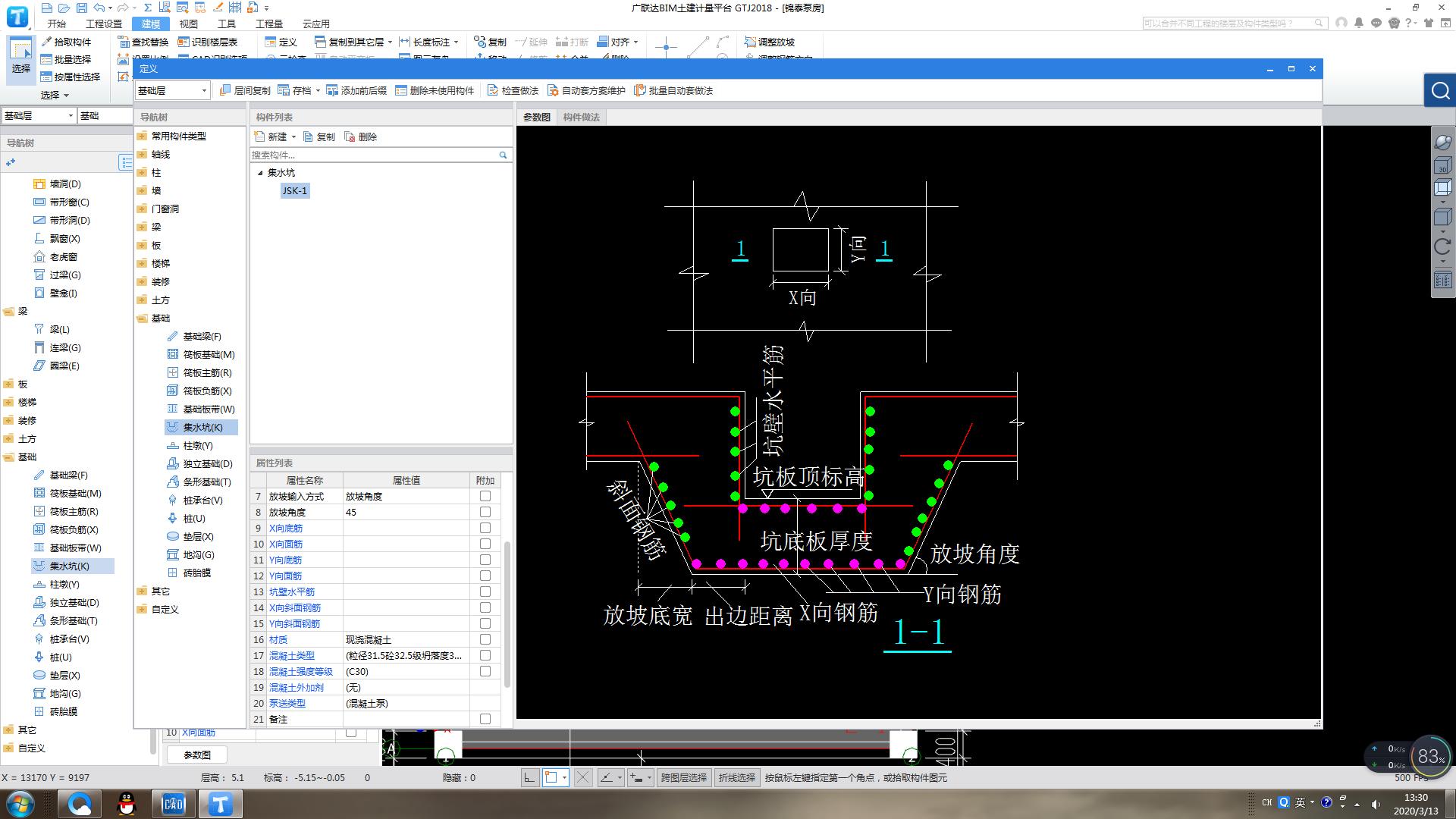Image resolution: width=1456 pixels, height=819 pixels.
Task: Click the 调整放坡 ribbon icon
Action: point(750,42)
